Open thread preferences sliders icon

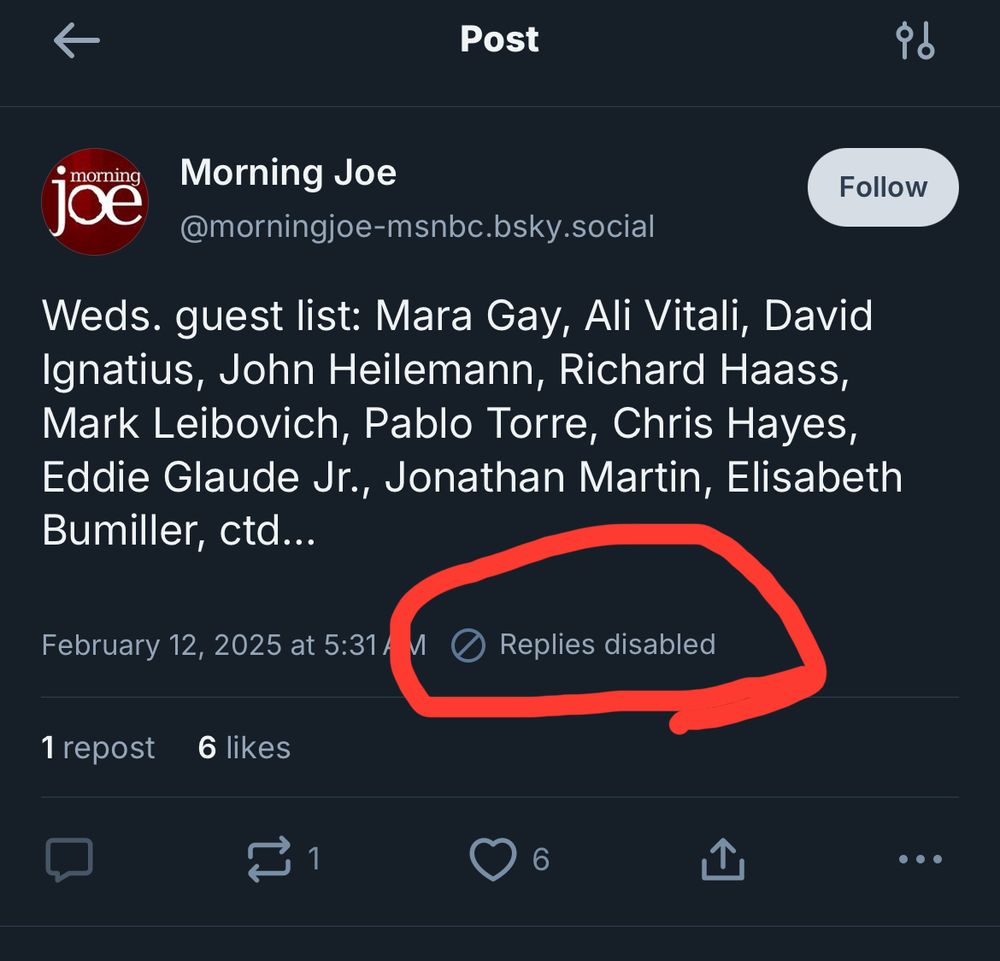(915, 40)
